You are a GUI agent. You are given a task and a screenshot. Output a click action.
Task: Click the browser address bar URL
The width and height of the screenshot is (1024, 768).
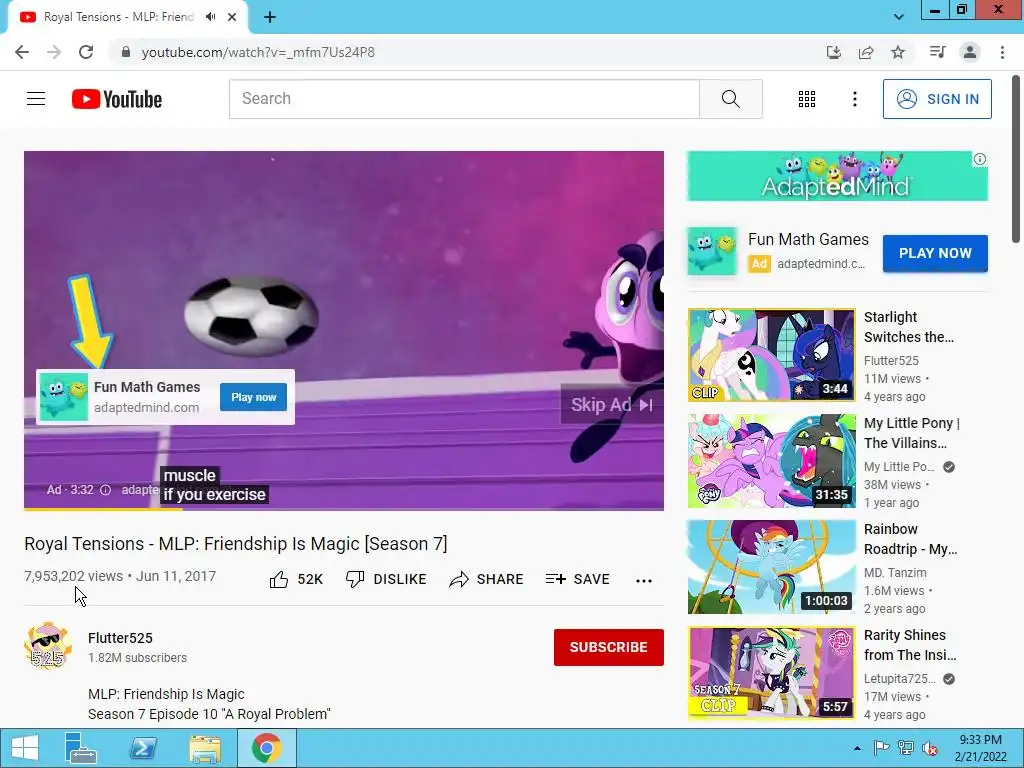coord(258,52)
